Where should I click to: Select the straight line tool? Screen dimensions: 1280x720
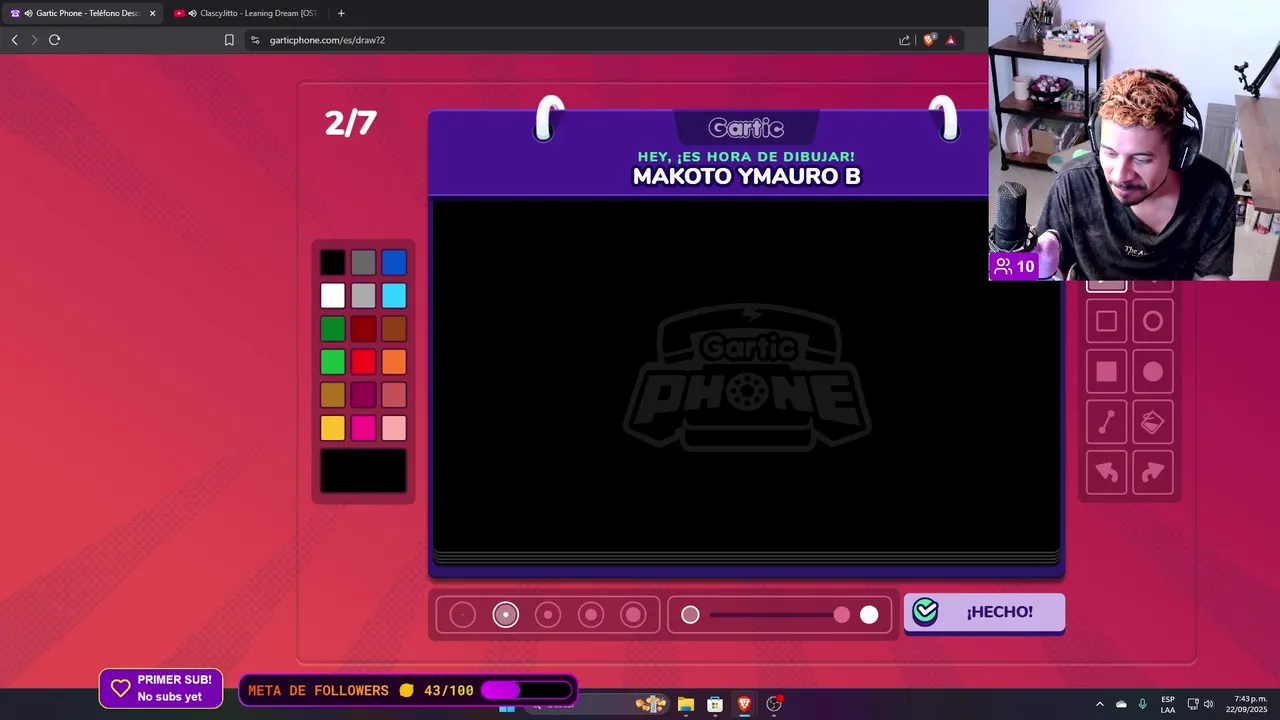[1106, 422]
